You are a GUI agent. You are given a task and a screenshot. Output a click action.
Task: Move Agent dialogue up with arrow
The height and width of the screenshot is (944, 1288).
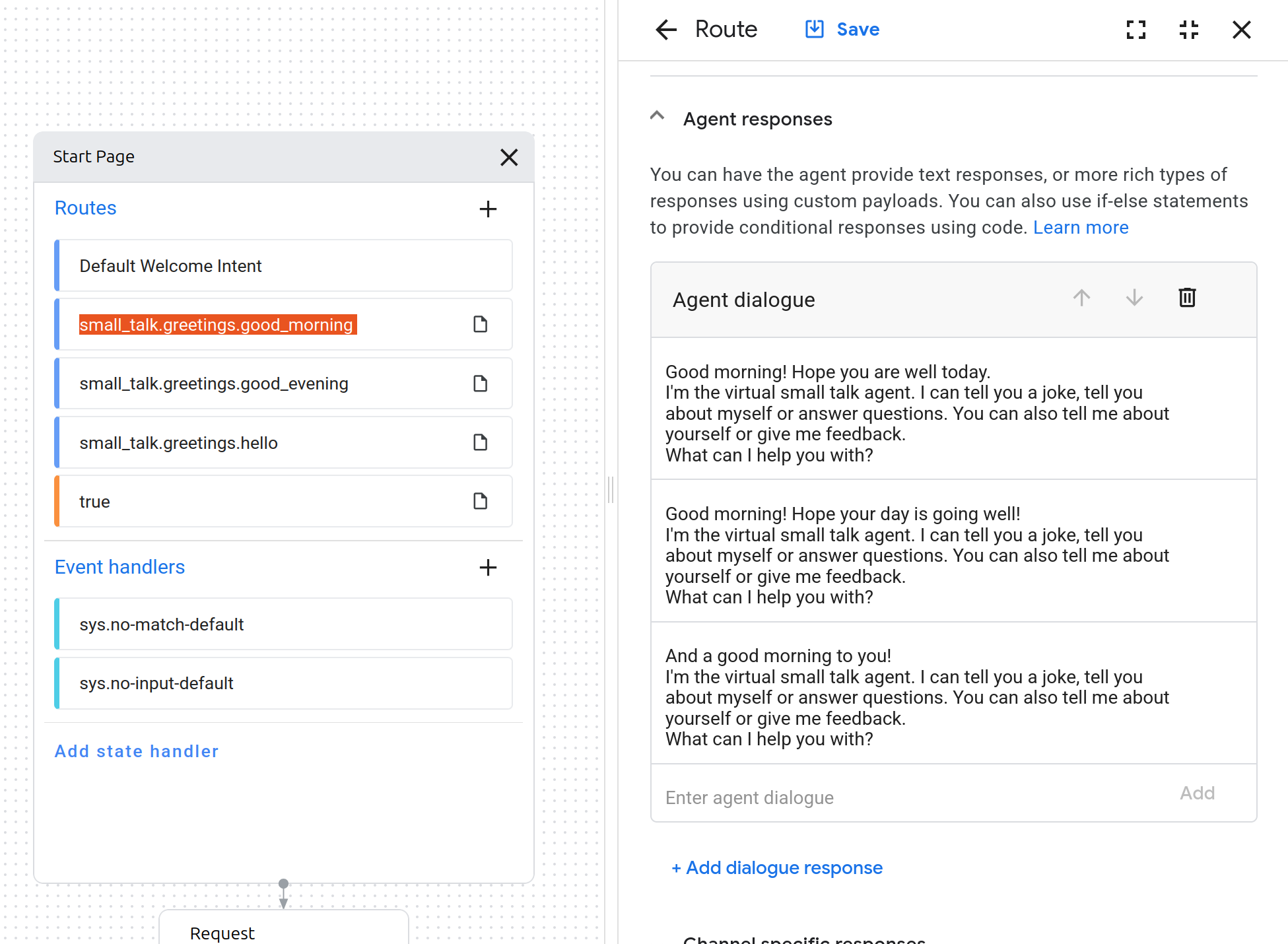click(1081, 298)
